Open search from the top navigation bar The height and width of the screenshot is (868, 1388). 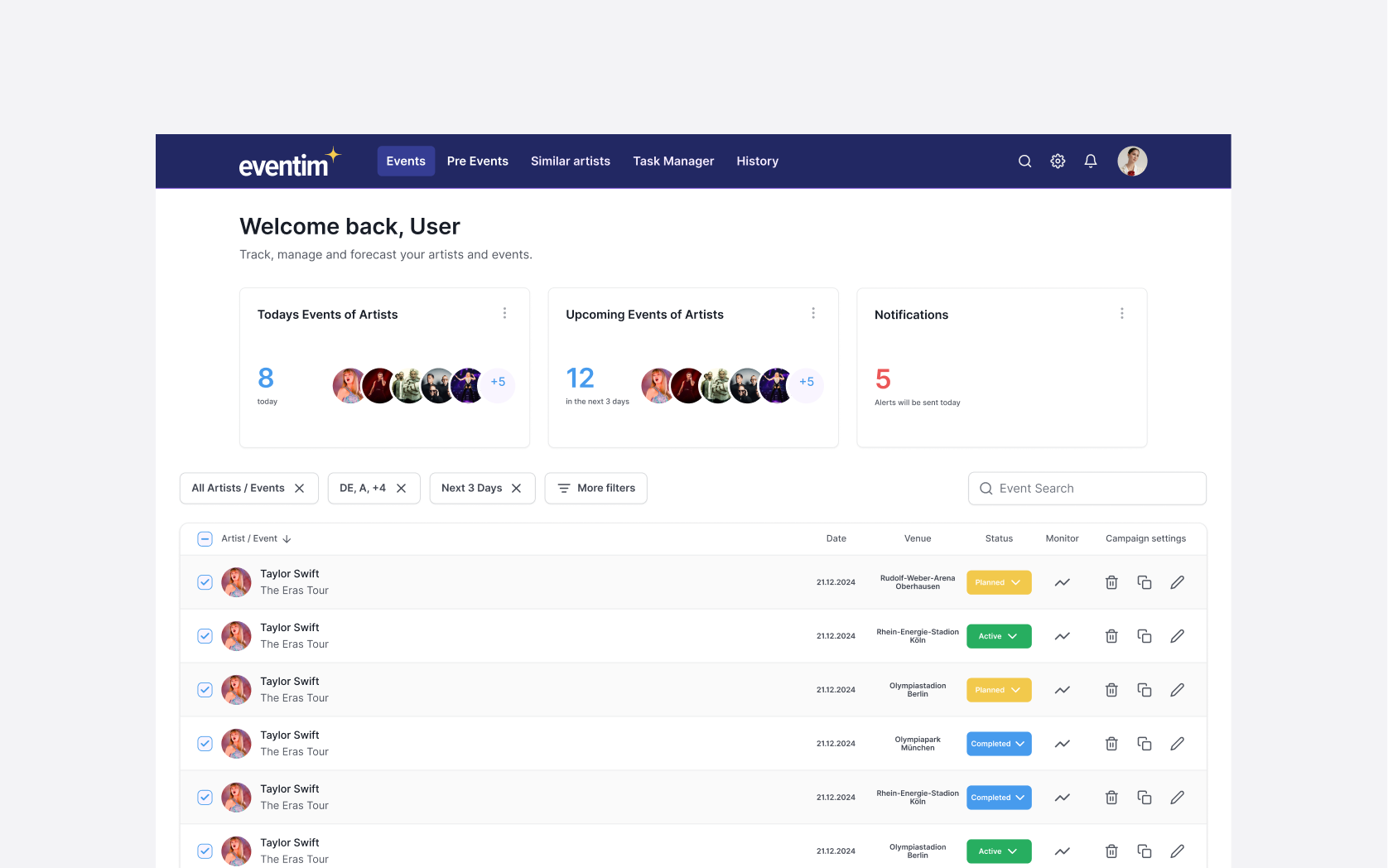pos(1024,162)
